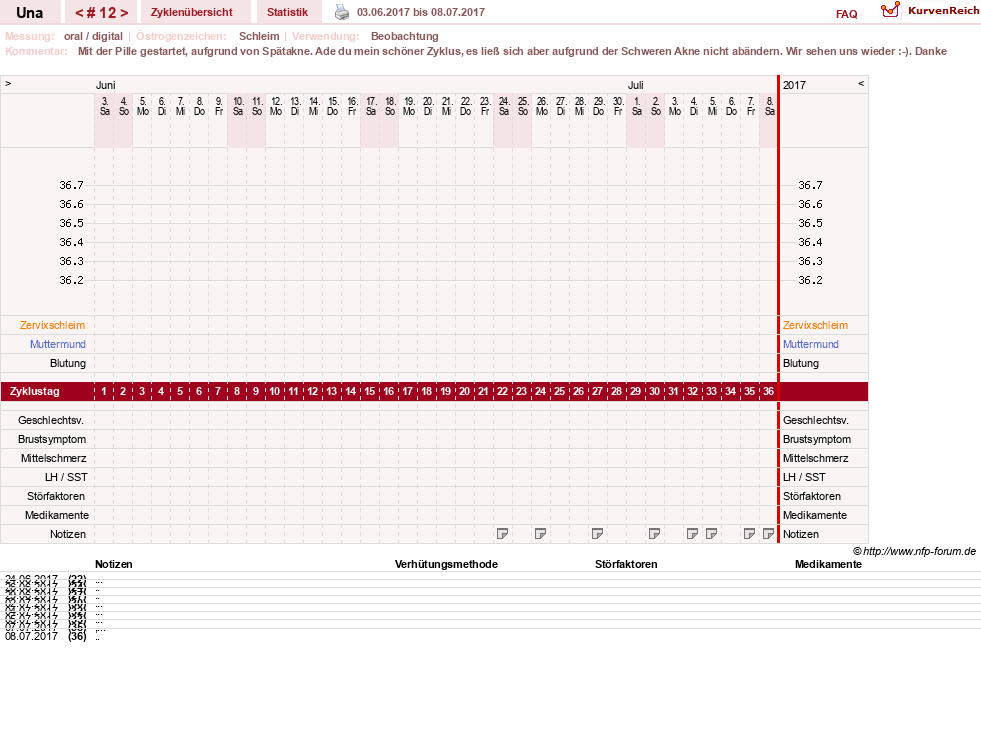Click the left Geschlechtsv. row label
Viewport: 981px width, 743px height.
click(x=51, y=420)
